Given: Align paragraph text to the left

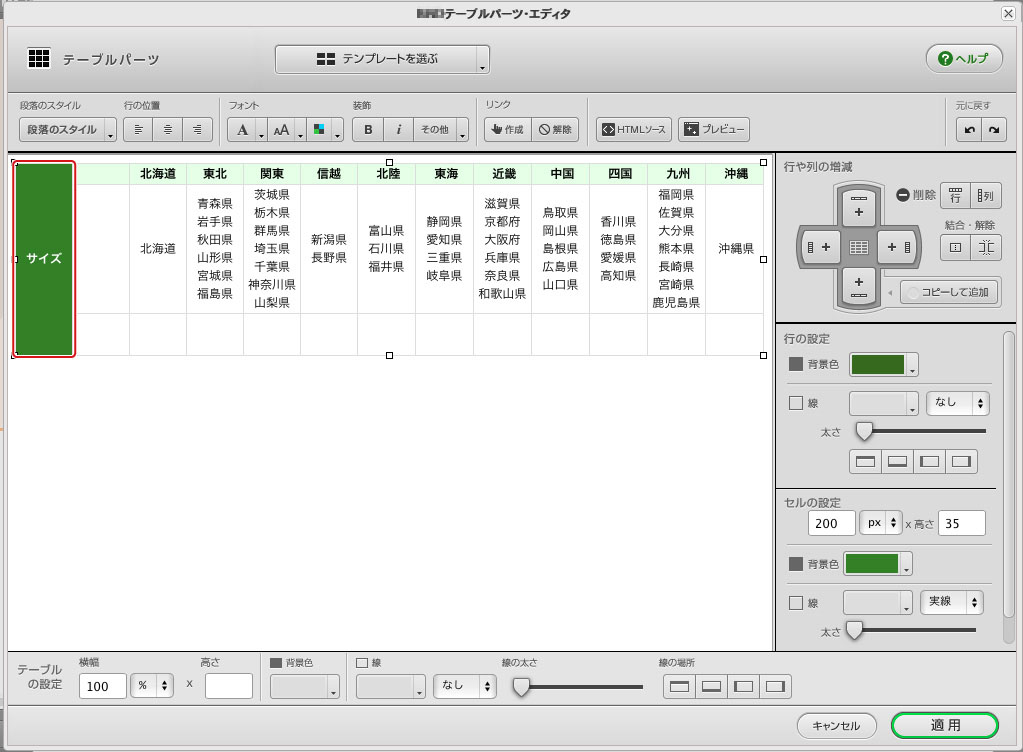Looking at the screenshot, I should tap(138, 129).
